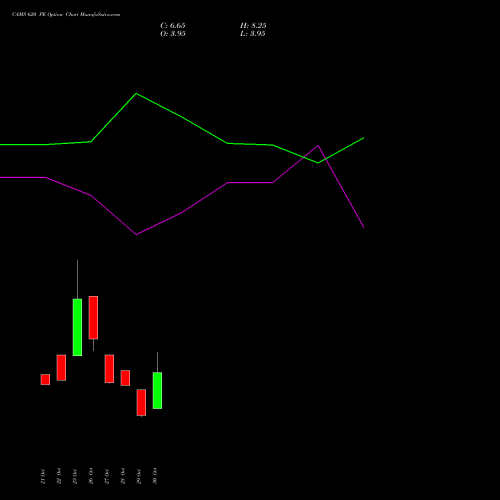Click the 29 Oct red candlestick
This screenshot has width=500, height=500.
pos(141,402)
